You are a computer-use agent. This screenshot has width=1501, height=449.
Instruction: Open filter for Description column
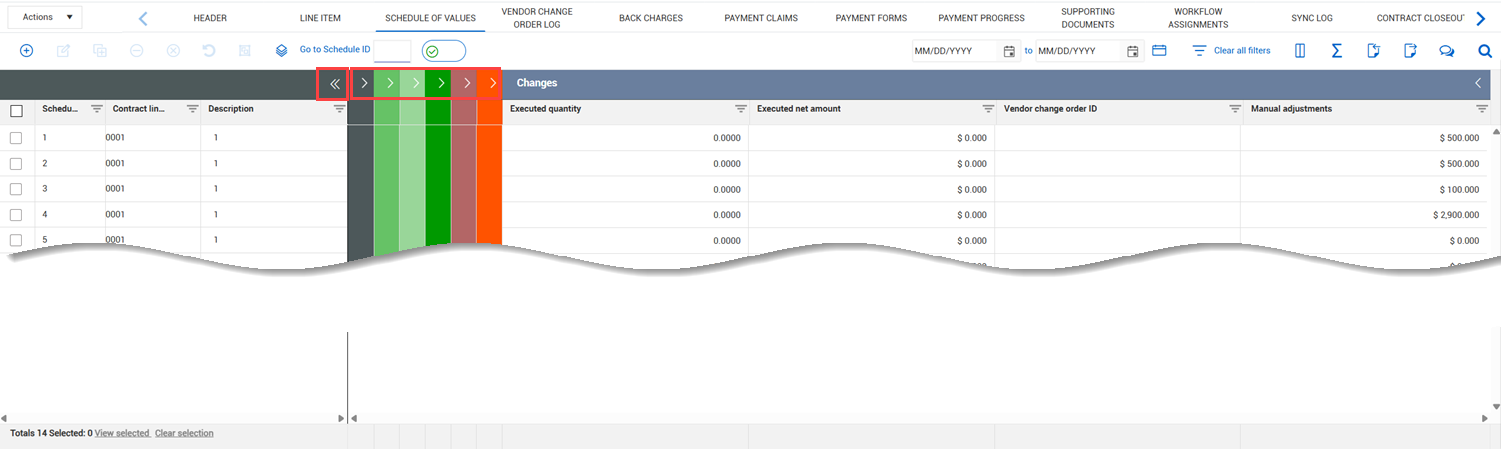[339, 109]
